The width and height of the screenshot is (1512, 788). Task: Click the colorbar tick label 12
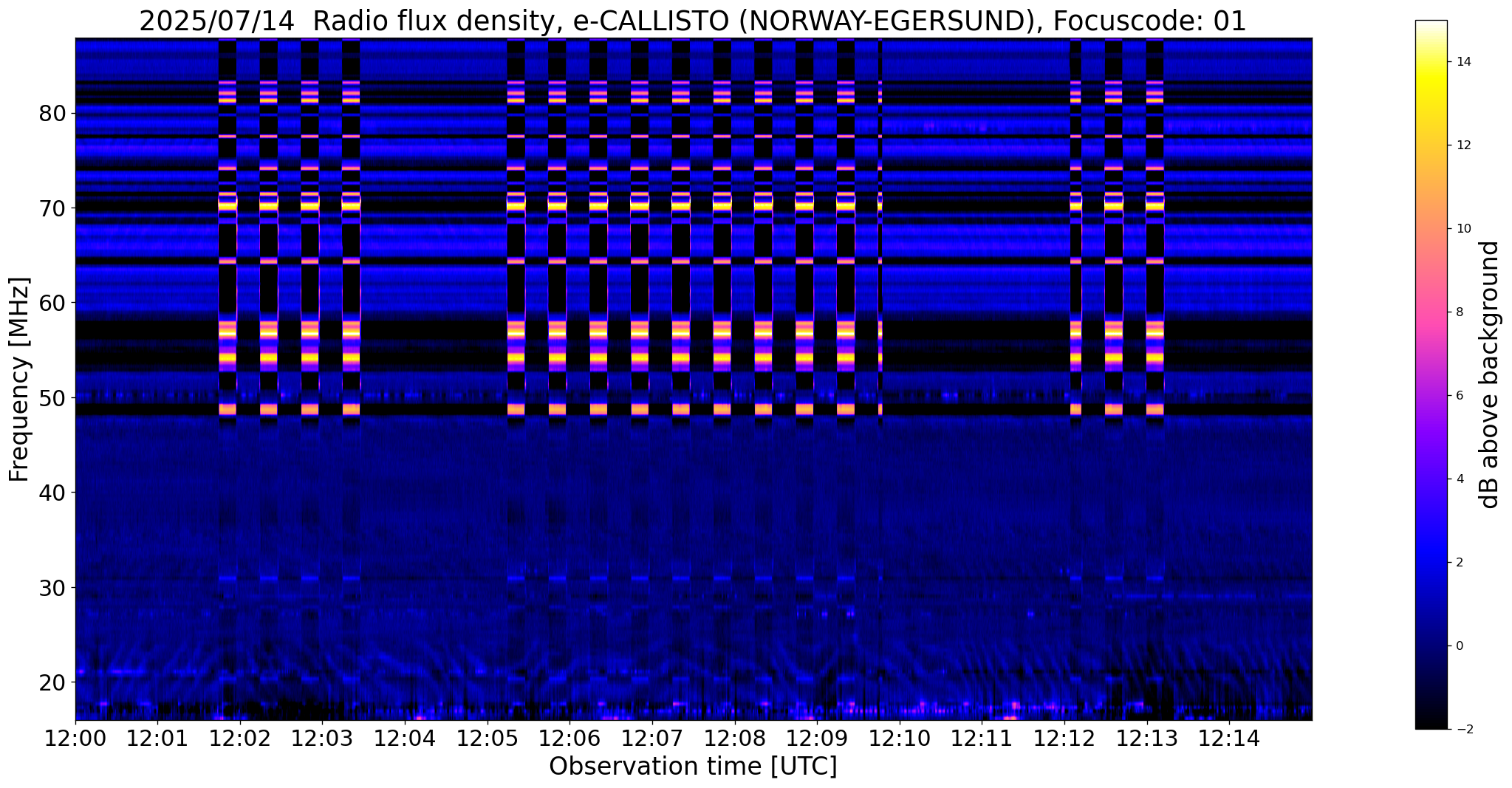click(x=1463, y=145)
